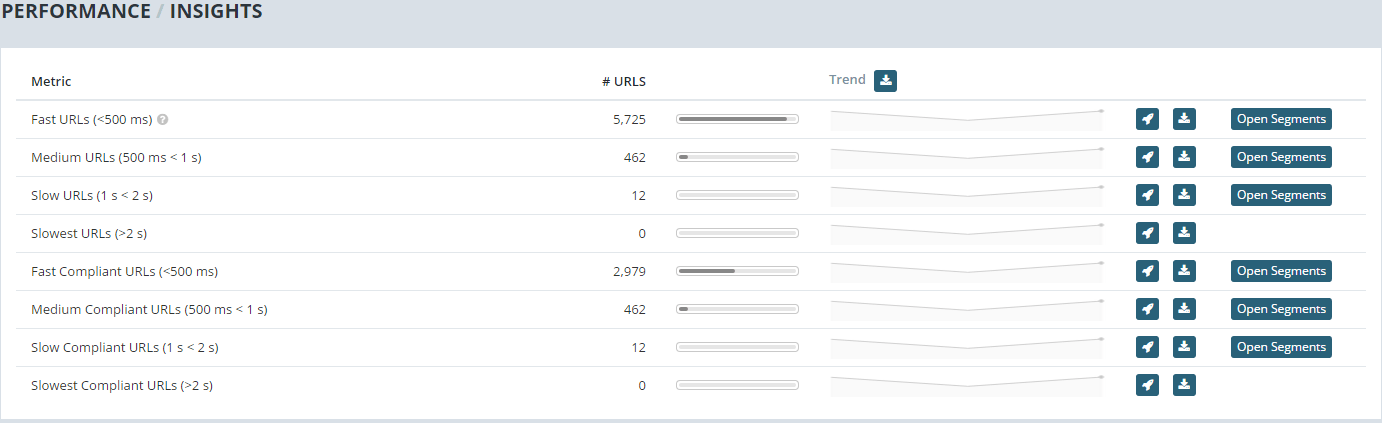The height and width of the screenshot is (423, 1382).
Task: Download the Trend column data
Action: coord(885,81)
